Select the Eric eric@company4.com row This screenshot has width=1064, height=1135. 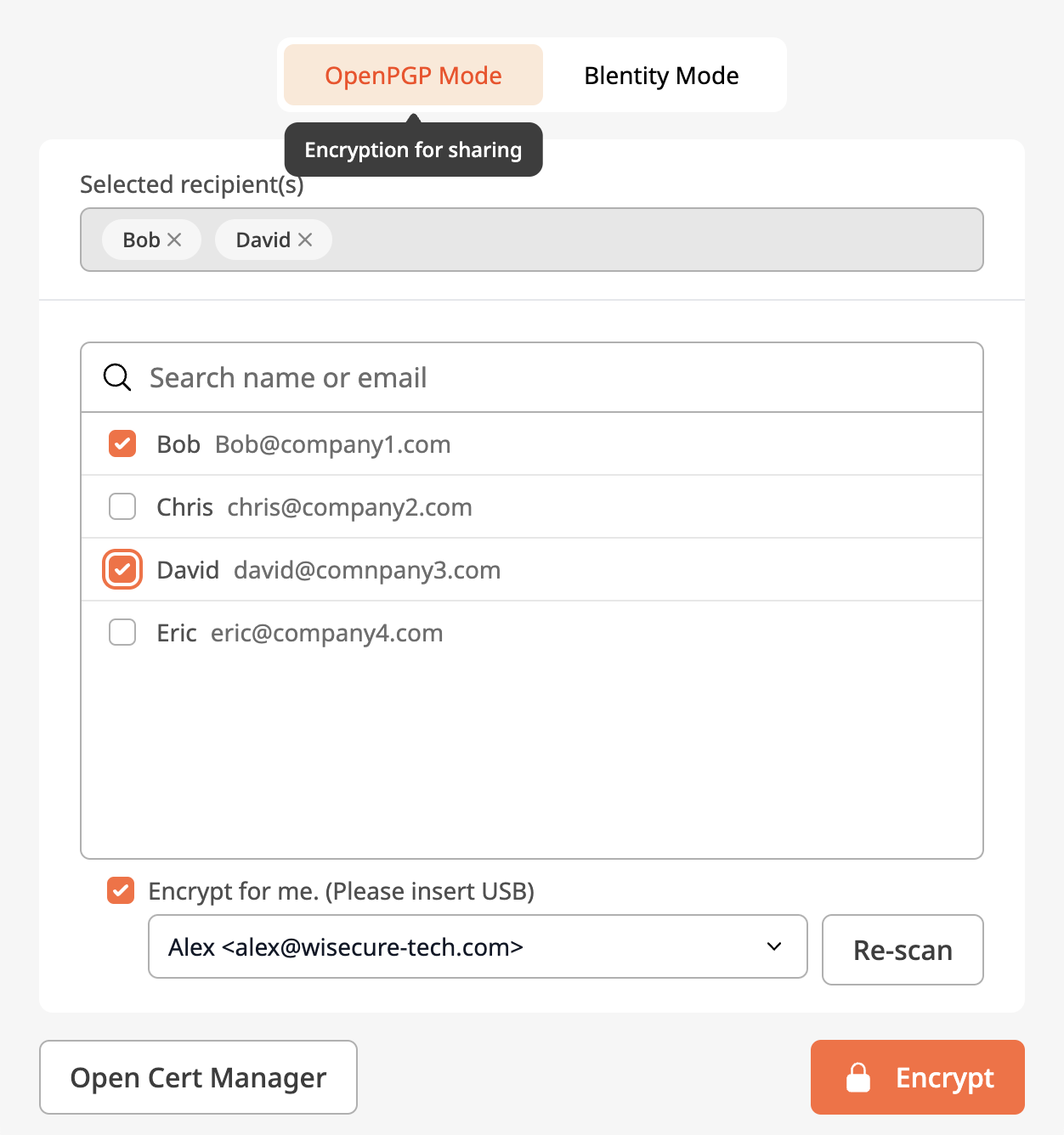tap(532, 633)
